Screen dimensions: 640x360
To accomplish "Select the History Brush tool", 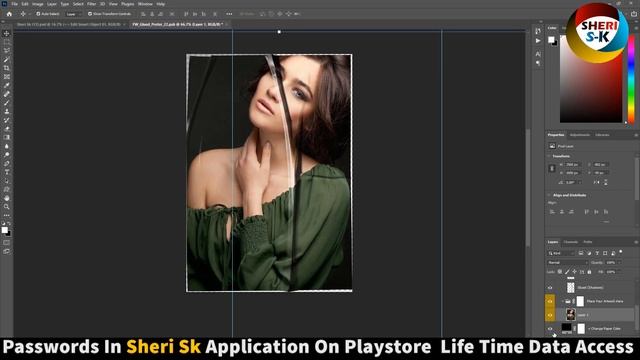I will tap(7, 120).
